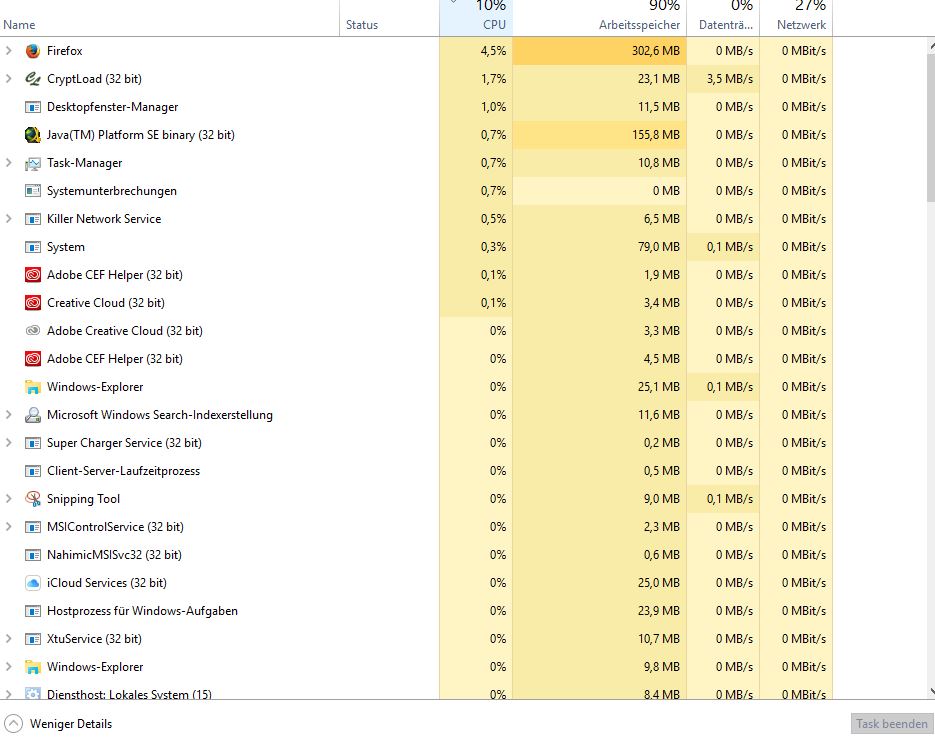Click the Windows-Explorer icon using 9,8 MB
The height and width of the screenshot is (741, 935).
click(33, 668)
